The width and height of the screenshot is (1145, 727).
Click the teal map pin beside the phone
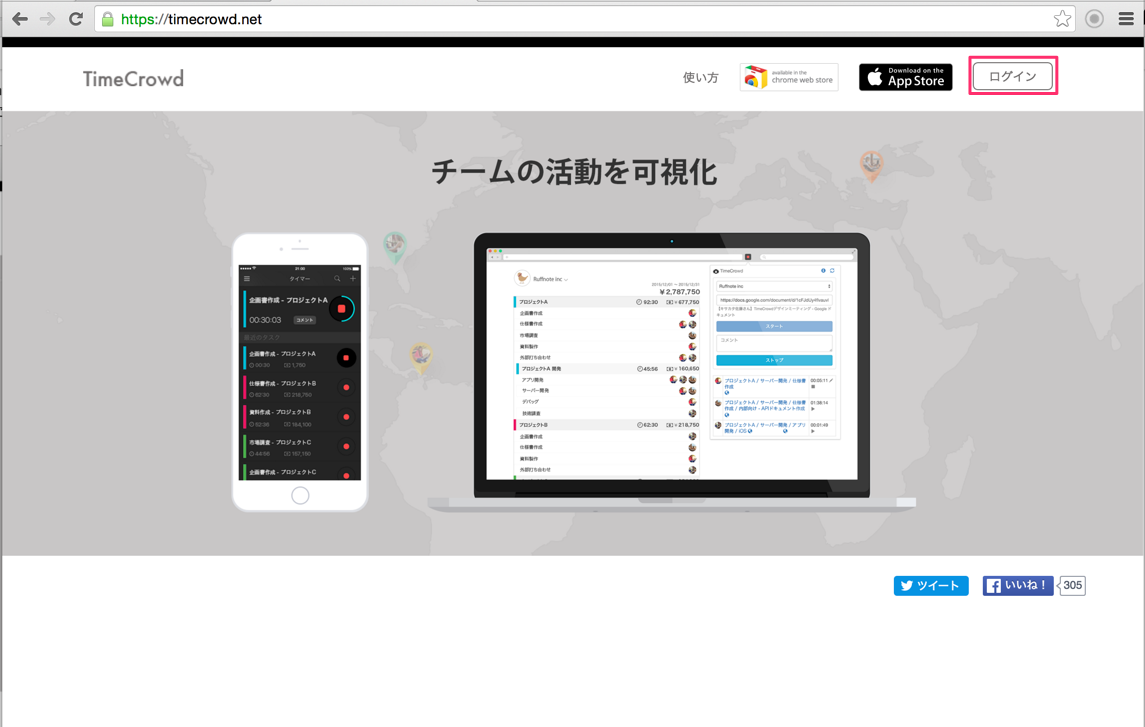396,245
